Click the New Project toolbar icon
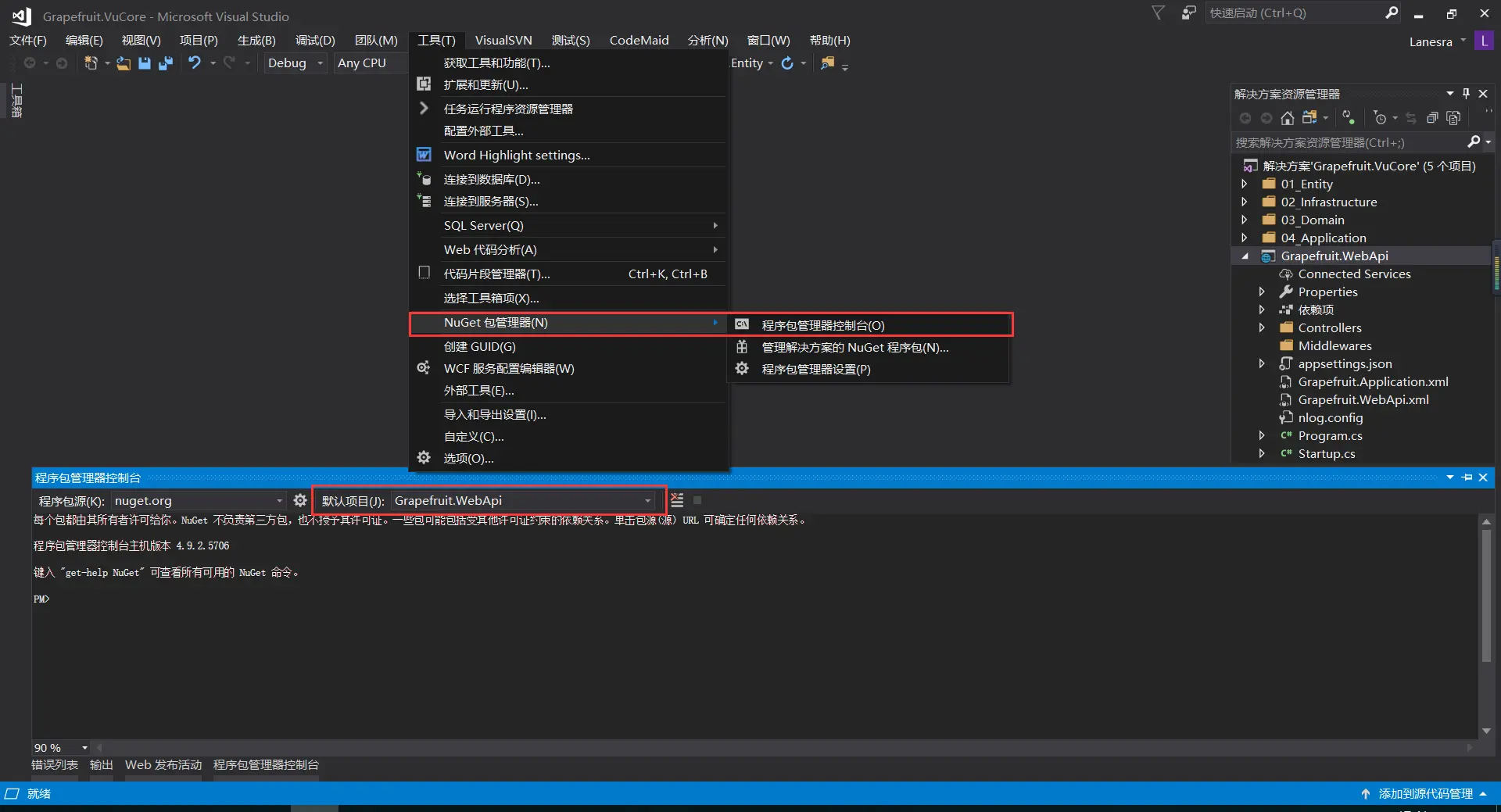The height and width of the screenshot is (812, 1501). pos(91,63)
